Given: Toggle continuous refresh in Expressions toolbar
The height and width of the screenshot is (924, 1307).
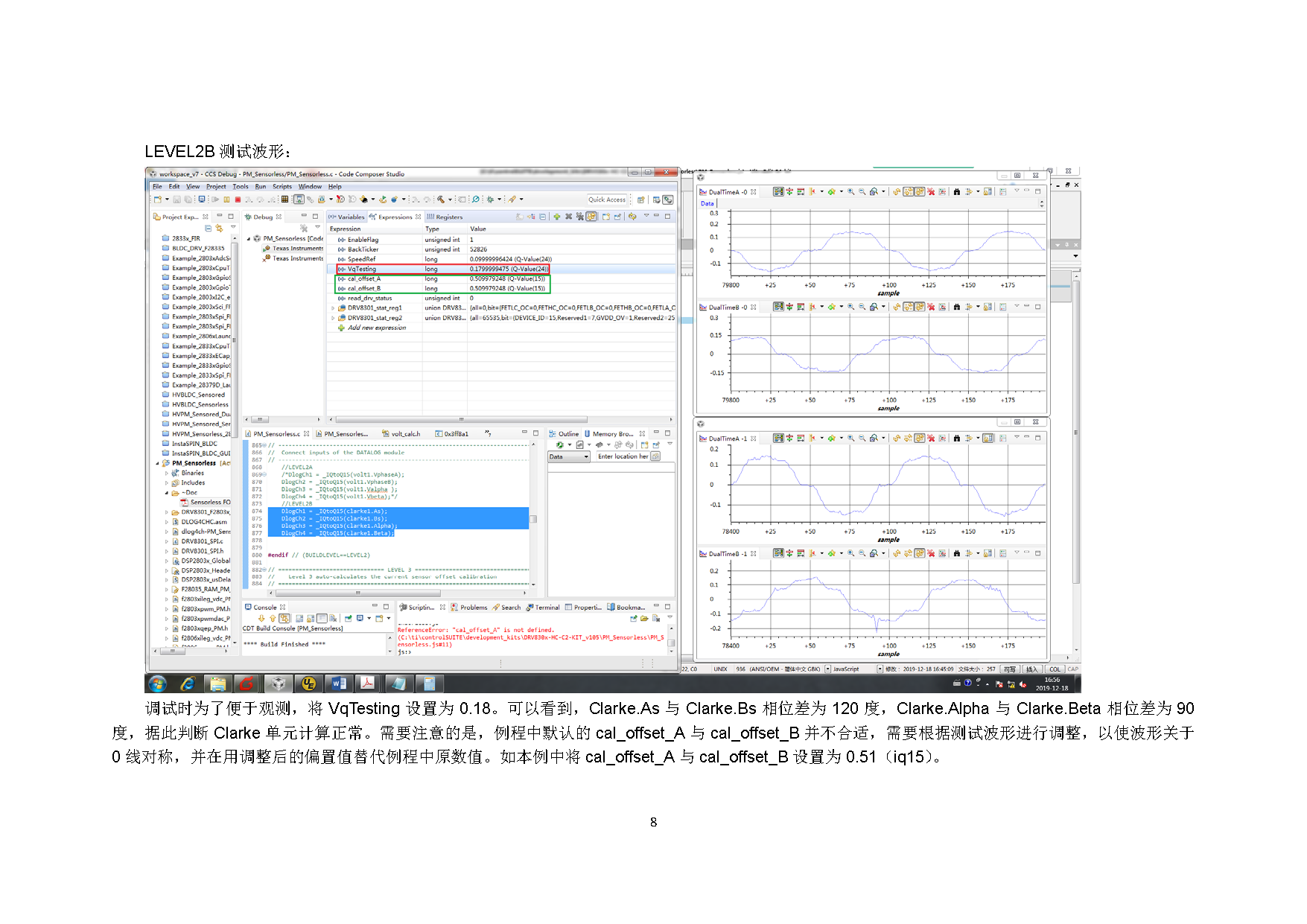Looking at the screenshot, I should coord(591,217).
